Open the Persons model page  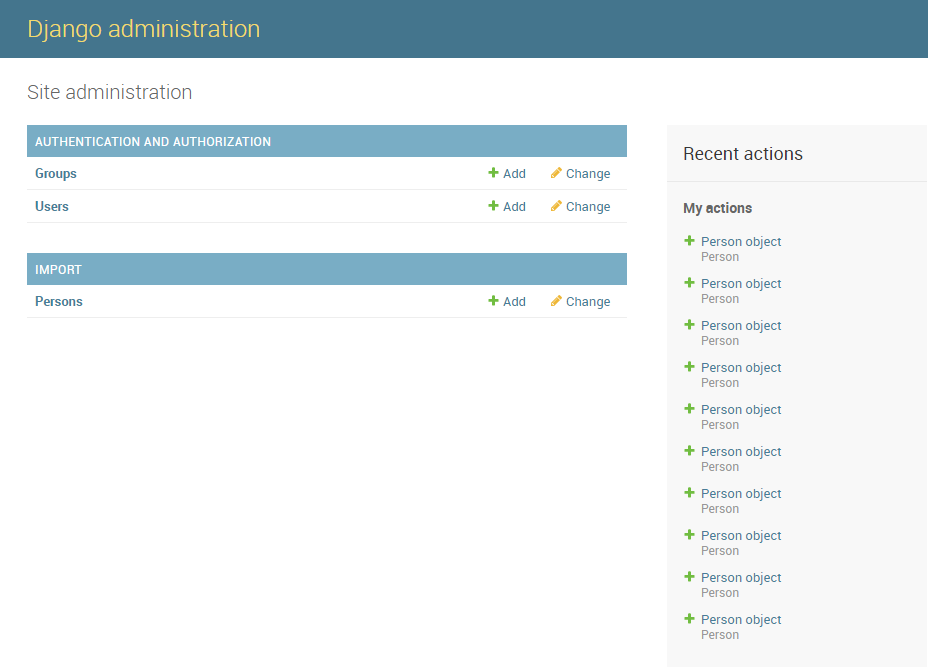click(58, 301)
